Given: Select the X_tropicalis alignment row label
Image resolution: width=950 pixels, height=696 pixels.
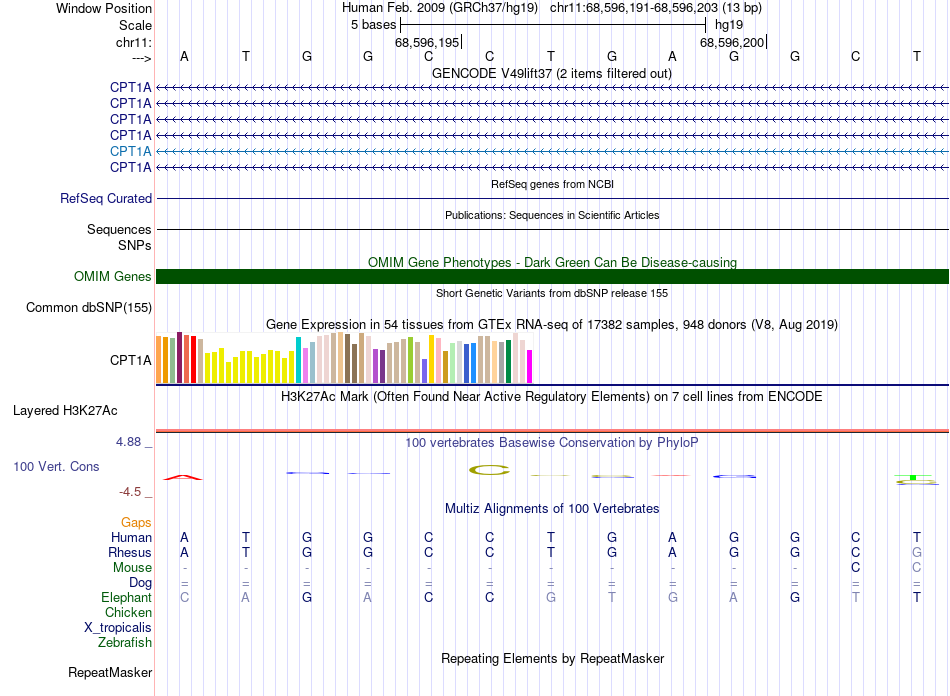Looking at the screenshot, I should (118, 628).
